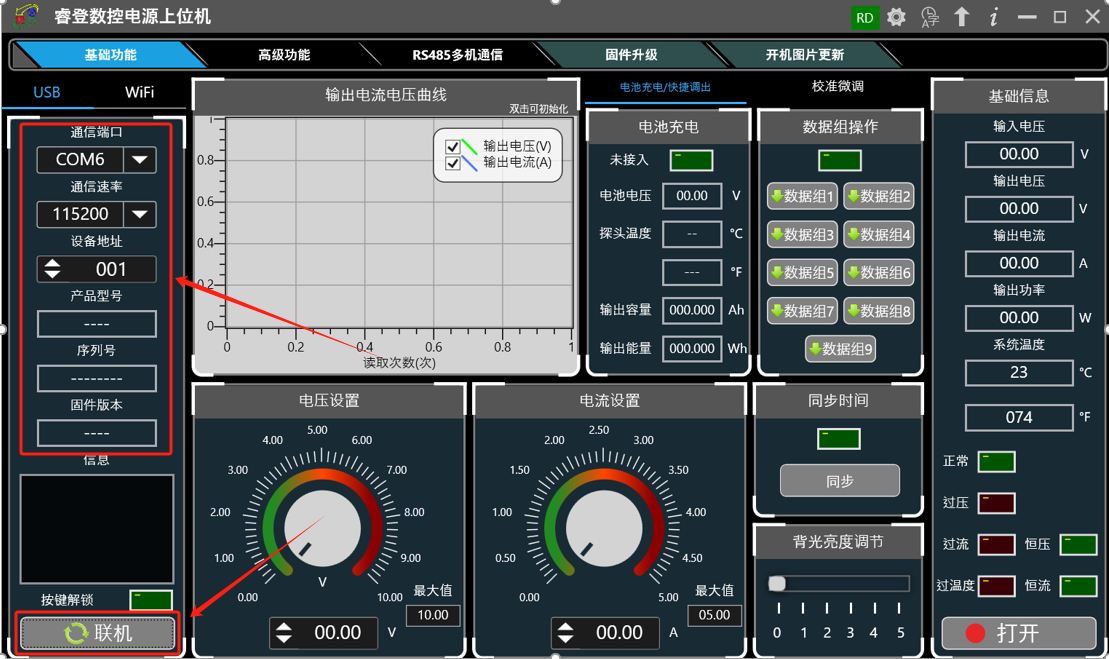Open the RS485多机通信 tab
Screen dimensions: 1109x659
click(x=458, y=55)
